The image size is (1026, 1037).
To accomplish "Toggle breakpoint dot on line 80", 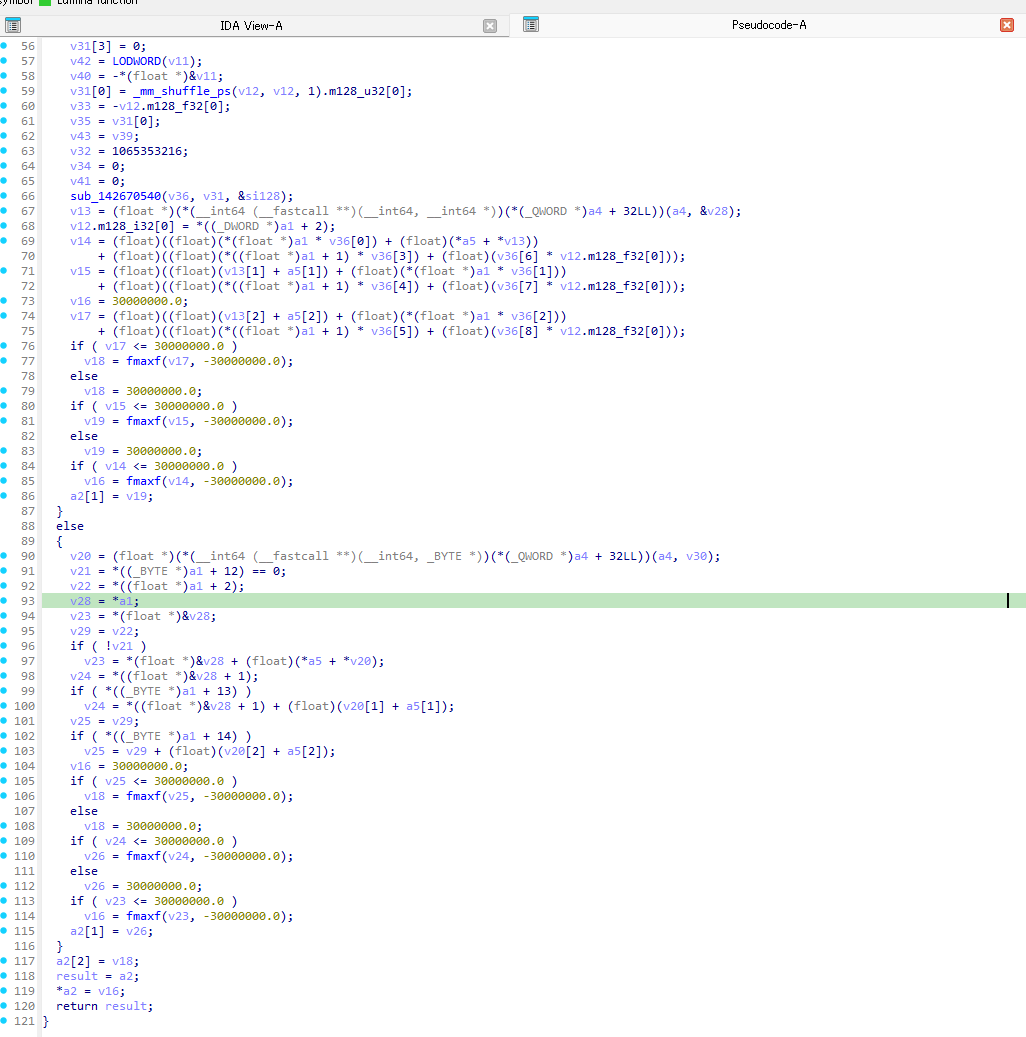I will point(4,406).
